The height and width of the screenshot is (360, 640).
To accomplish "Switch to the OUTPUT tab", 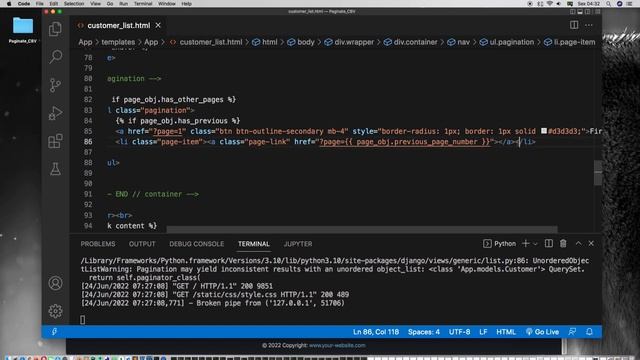I will pyautogui.click(x=142, y=244).
